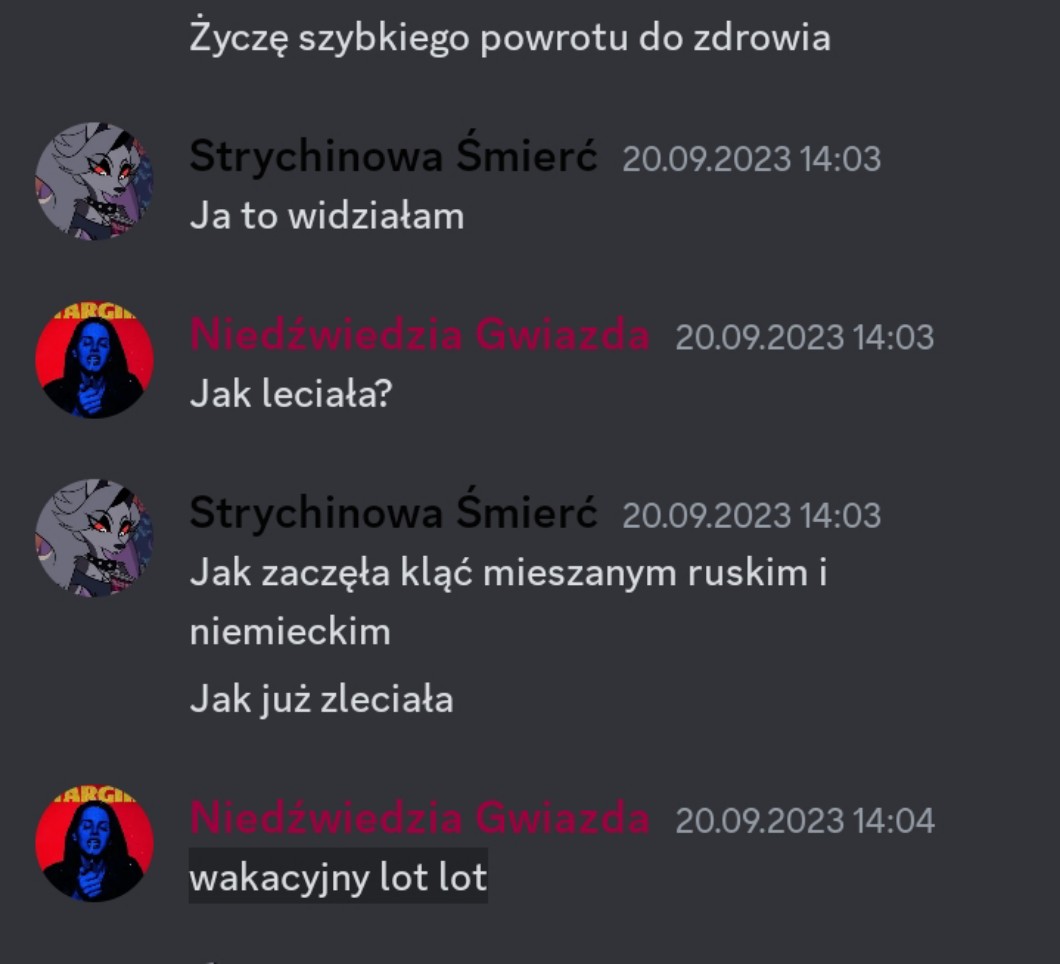Select the message 'Ja to widziałam'

[x=327, y=217]
